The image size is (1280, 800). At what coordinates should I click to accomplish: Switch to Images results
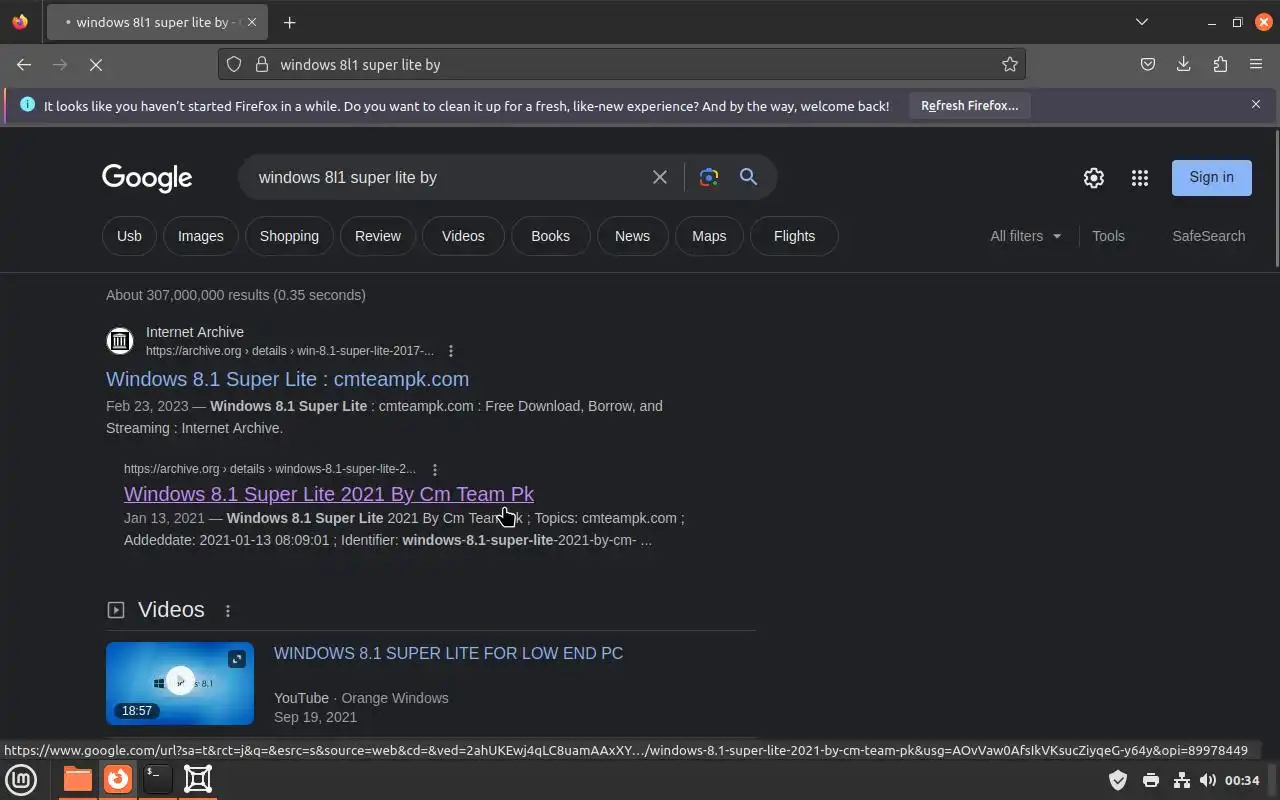[x=201, y=236]
